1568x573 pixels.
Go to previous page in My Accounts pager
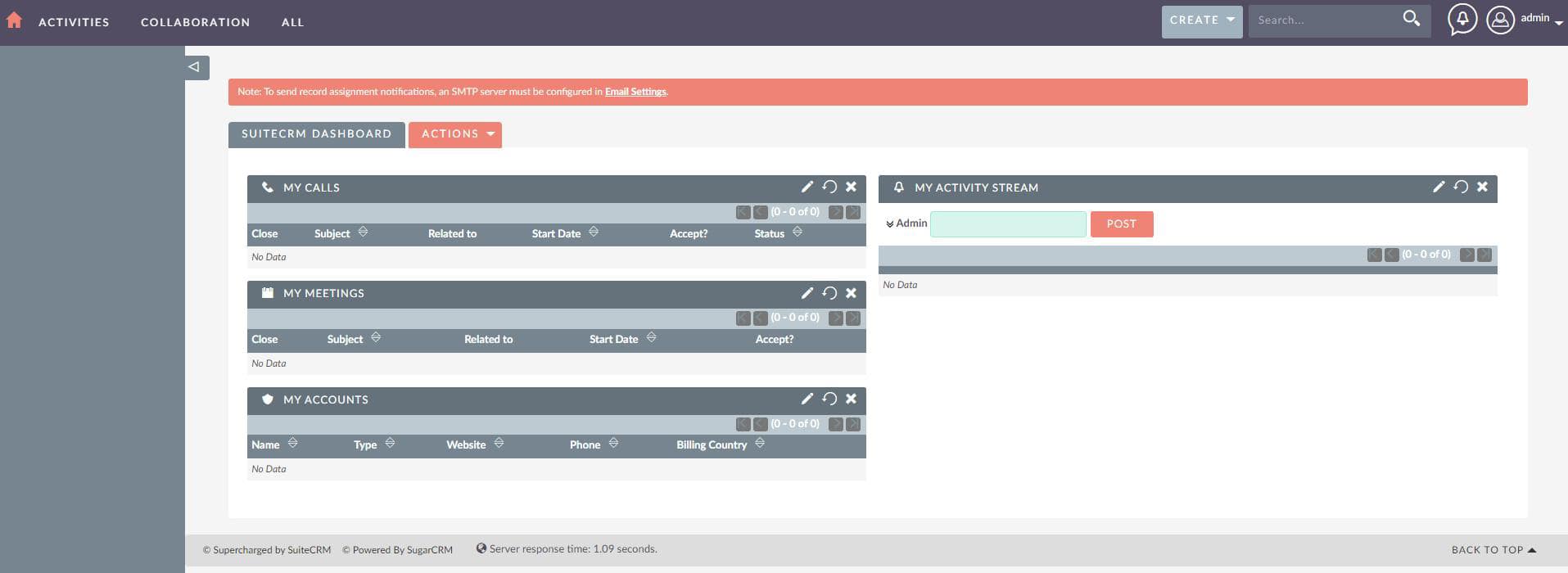(x=761, y=424)
